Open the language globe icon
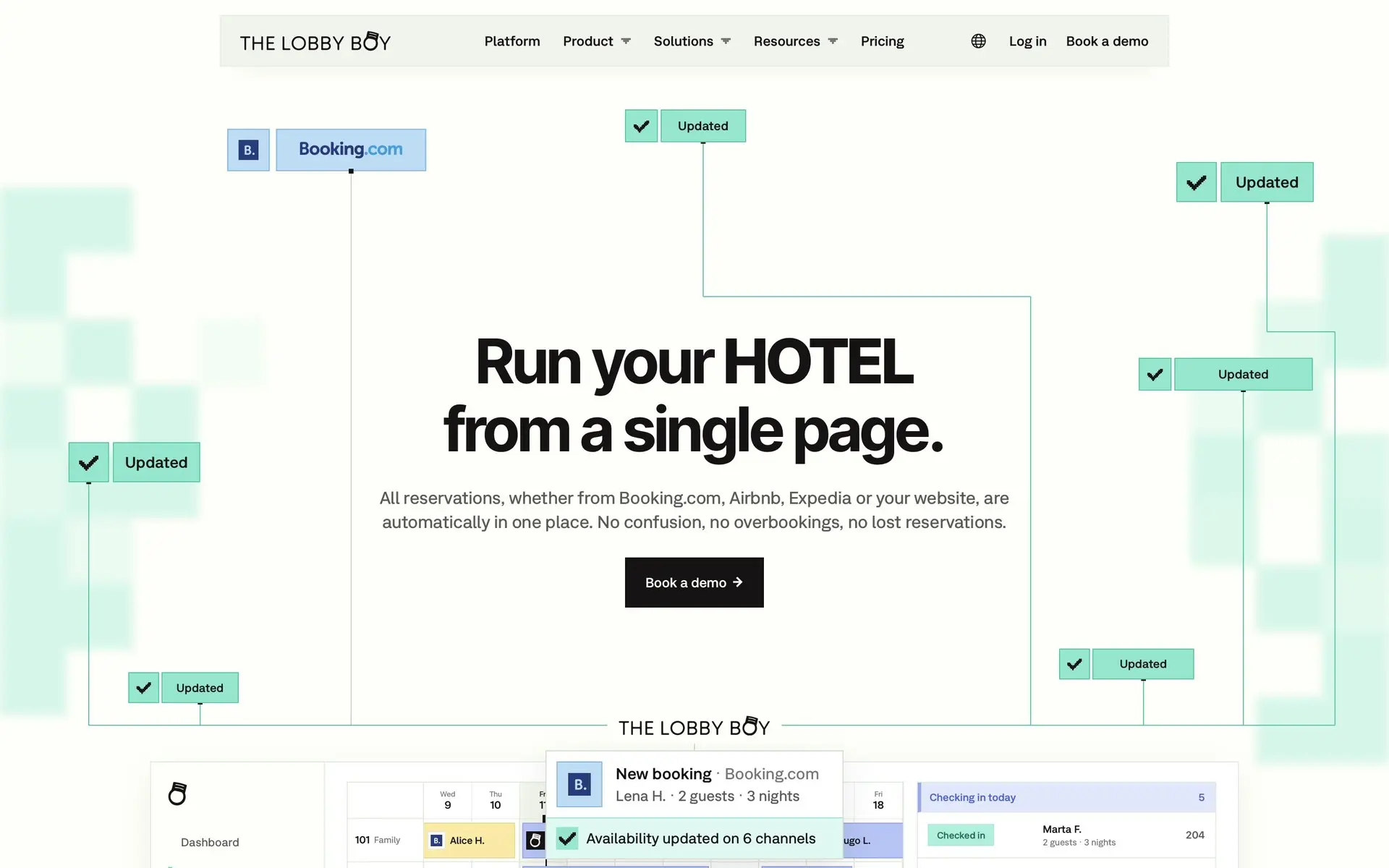 pyautogui.click(x=978, y=41)
